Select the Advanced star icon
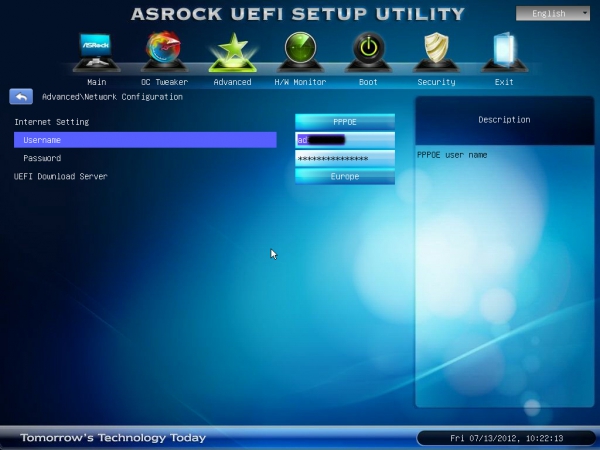The height and width of the screenshot is (450, 600). pos(232,52)
